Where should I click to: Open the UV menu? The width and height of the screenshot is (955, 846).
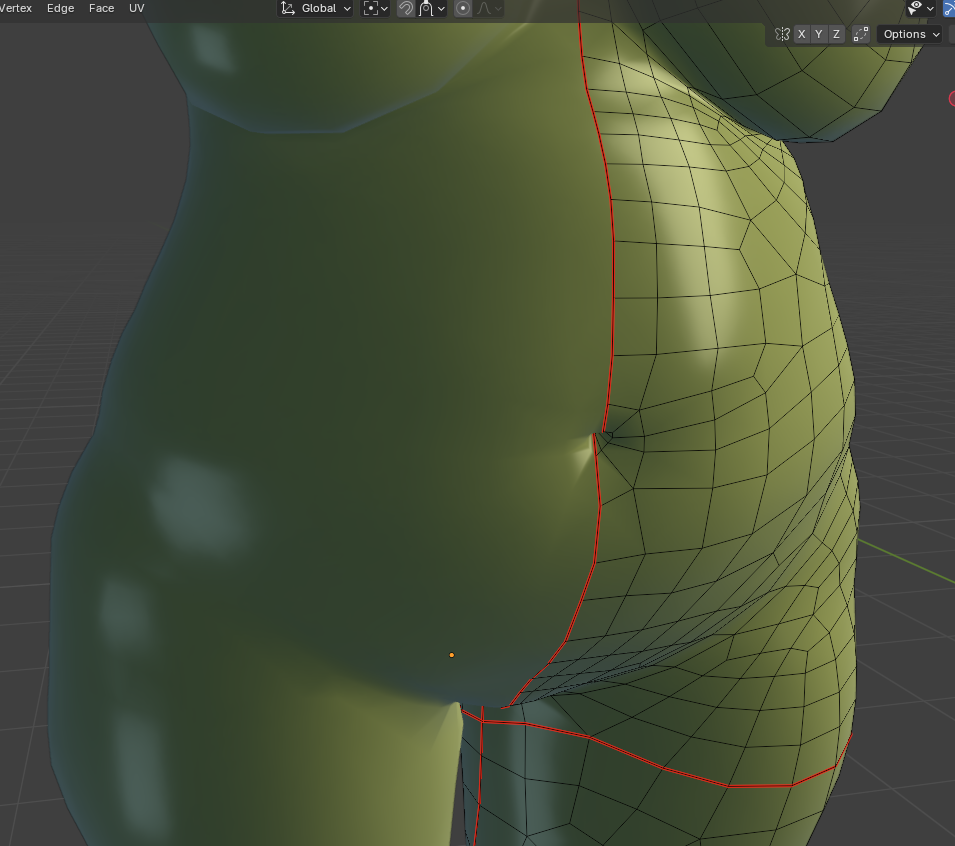(136, 9)
